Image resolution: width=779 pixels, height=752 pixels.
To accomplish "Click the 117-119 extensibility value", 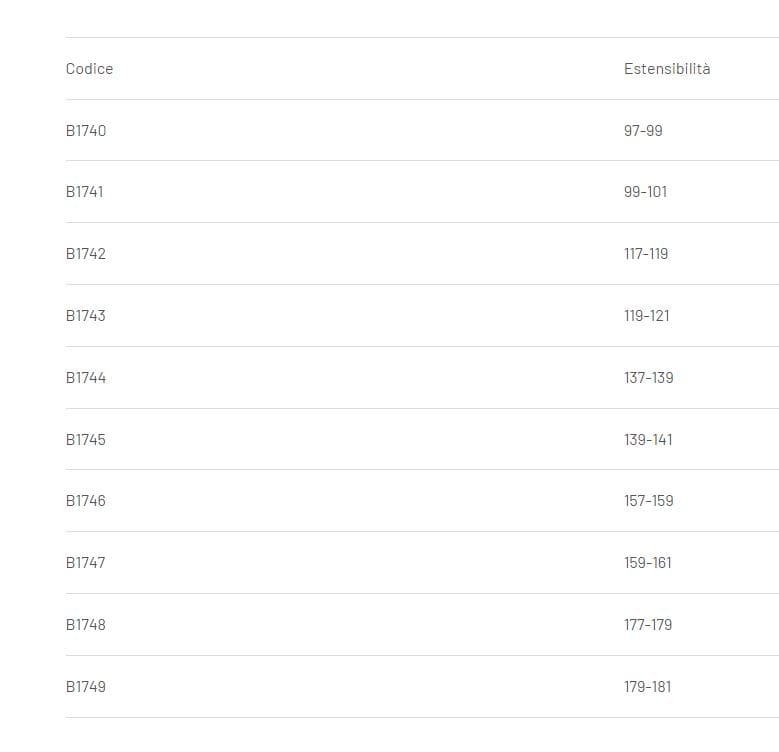I will coord(646,254).
